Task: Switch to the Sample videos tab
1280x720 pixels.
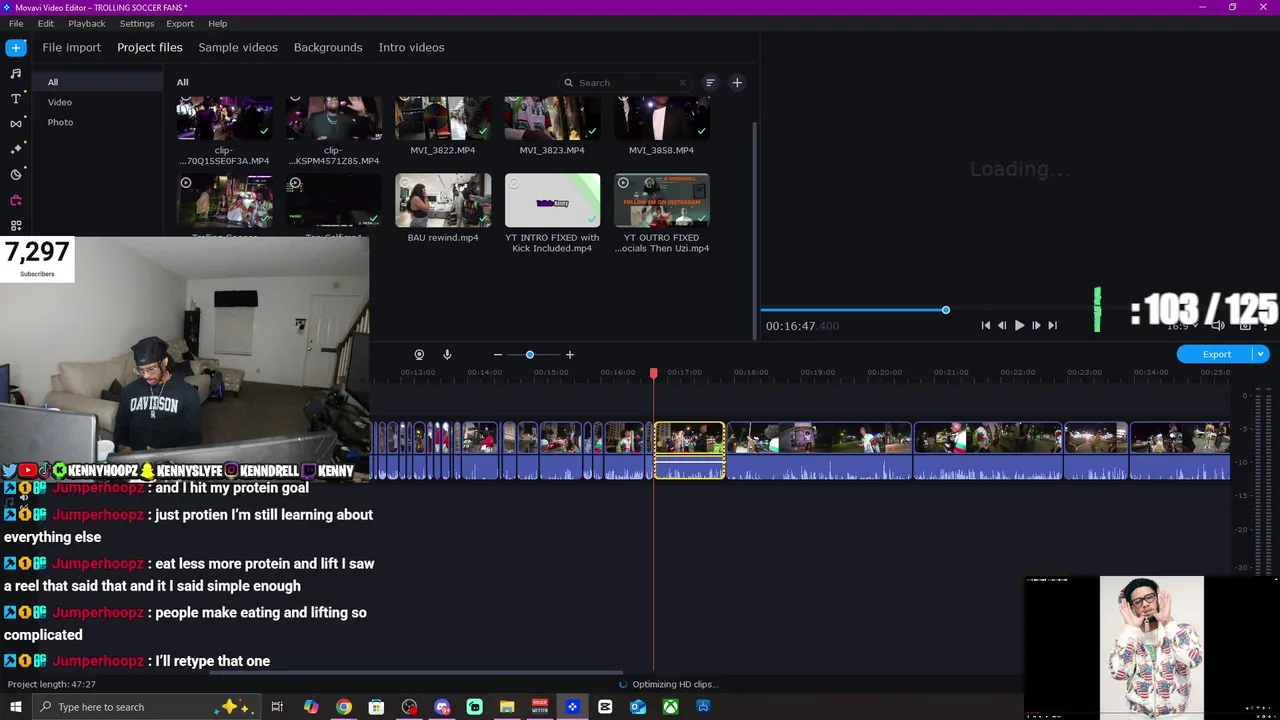Action: [238, 47]
